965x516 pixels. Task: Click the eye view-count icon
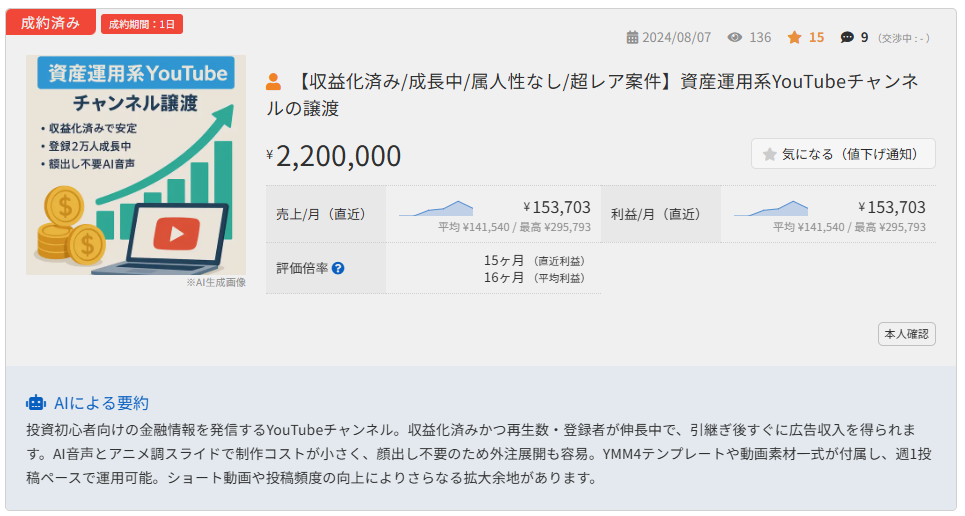735,38
